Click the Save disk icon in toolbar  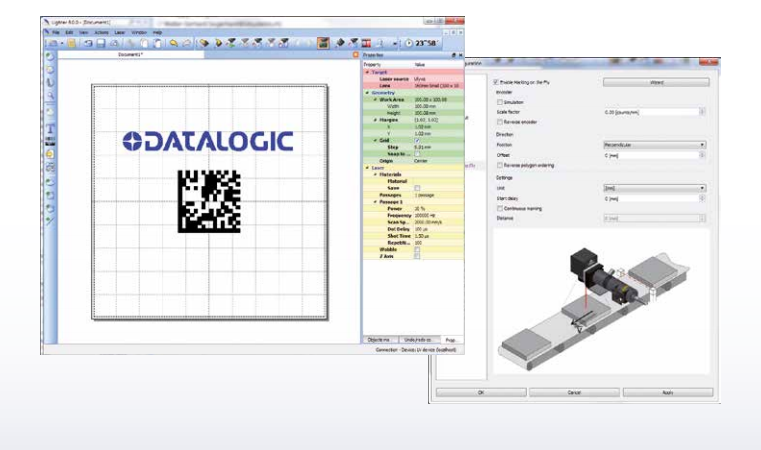[103, 46]
